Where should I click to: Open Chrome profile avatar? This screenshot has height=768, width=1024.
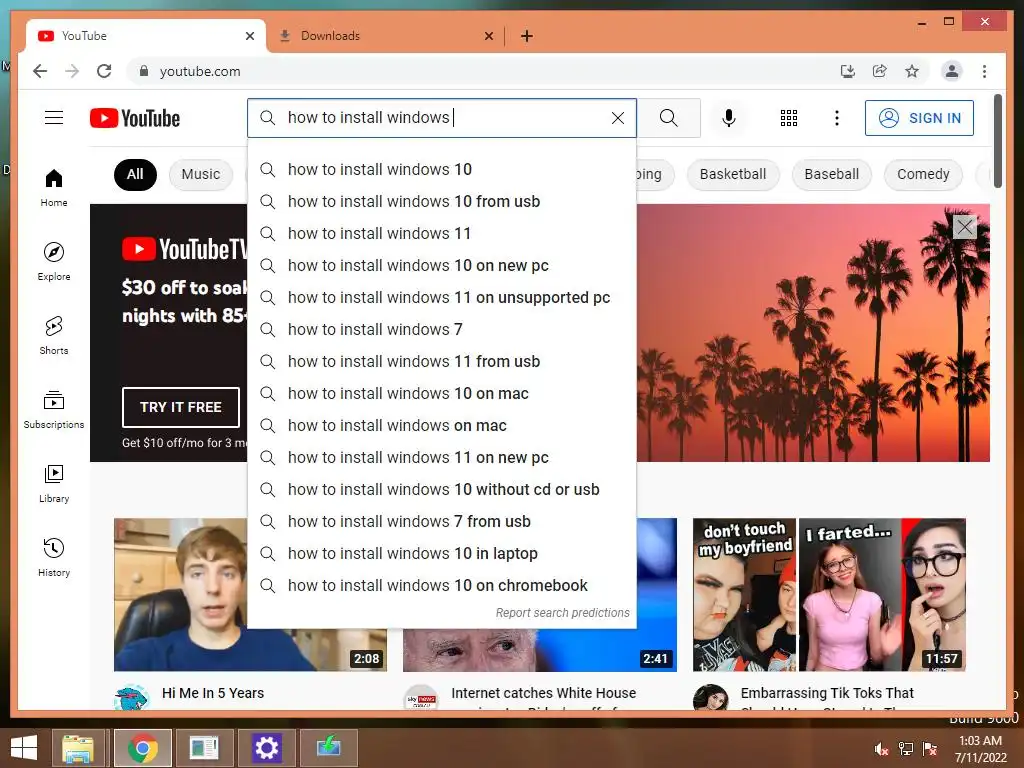click(952, 71)
